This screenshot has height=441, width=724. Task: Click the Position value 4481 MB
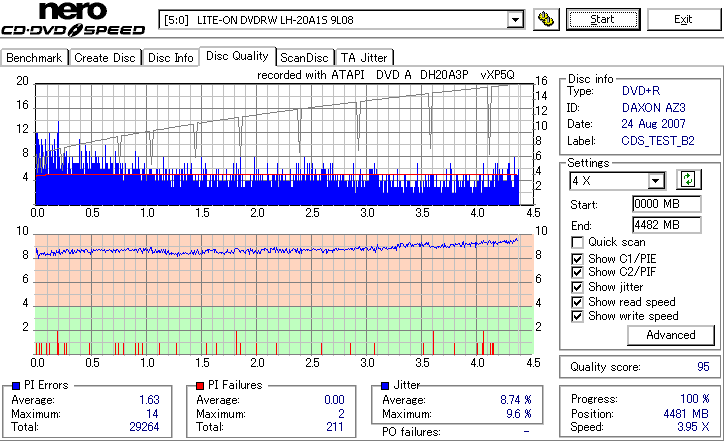tap(686, 413)
